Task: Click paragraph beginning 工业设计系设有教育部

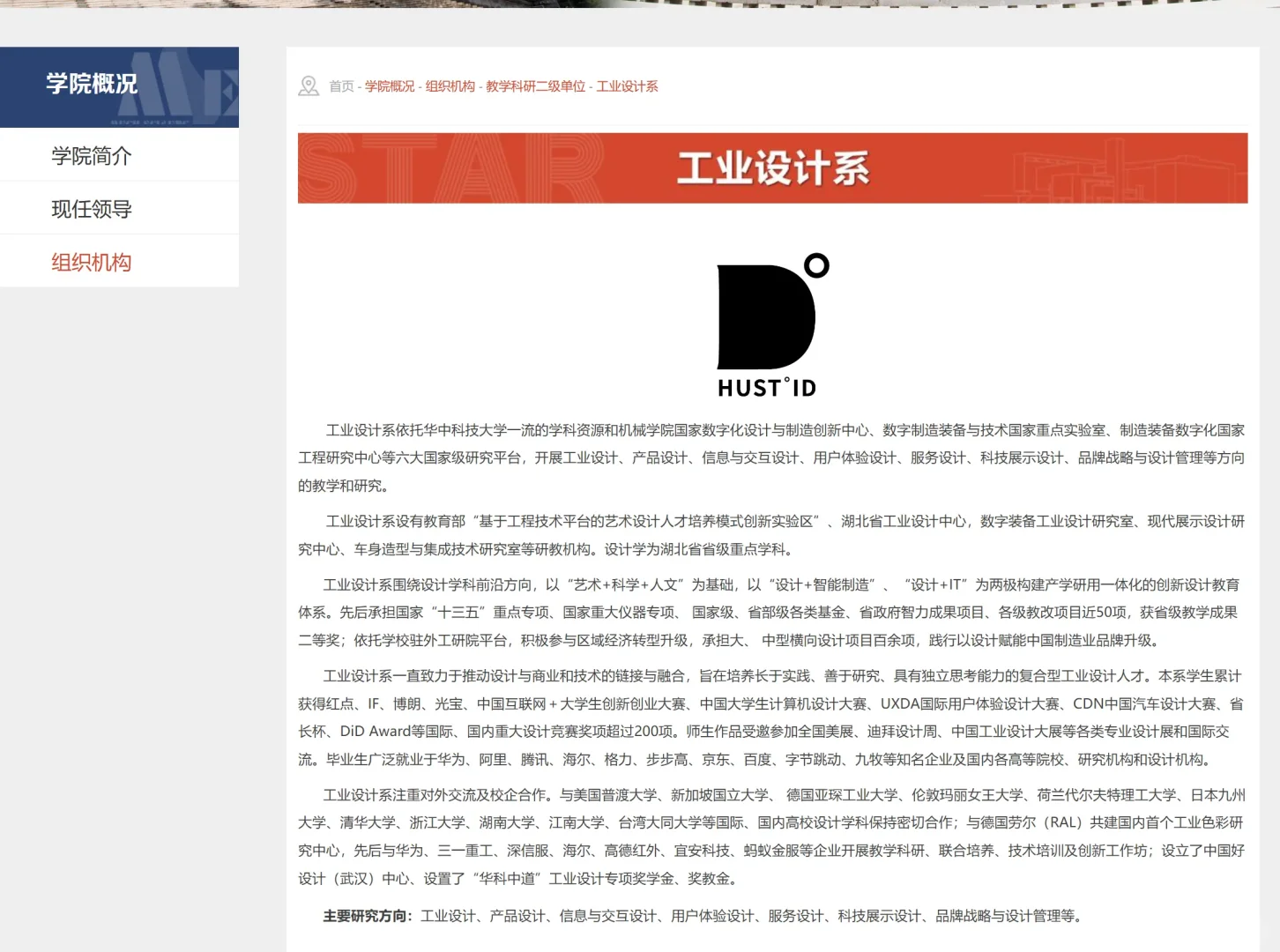Action: [x=771, y=535]
